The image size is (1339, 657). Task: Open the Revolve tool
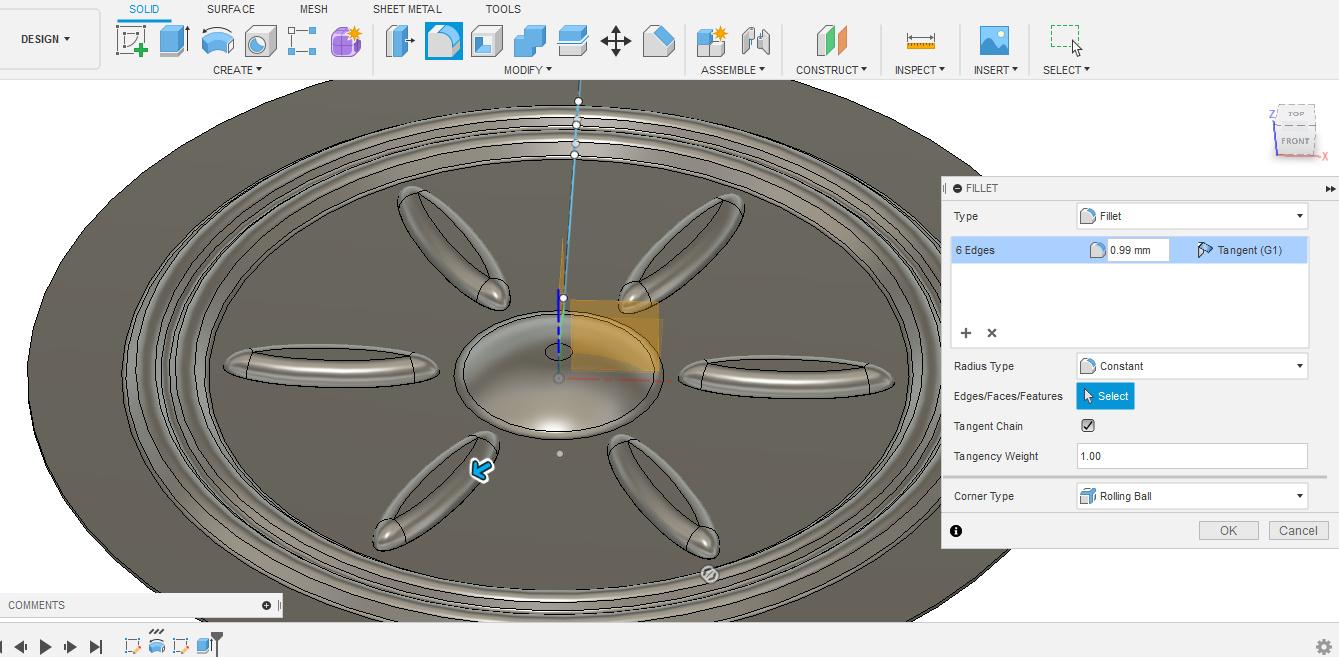pos(219,42)
